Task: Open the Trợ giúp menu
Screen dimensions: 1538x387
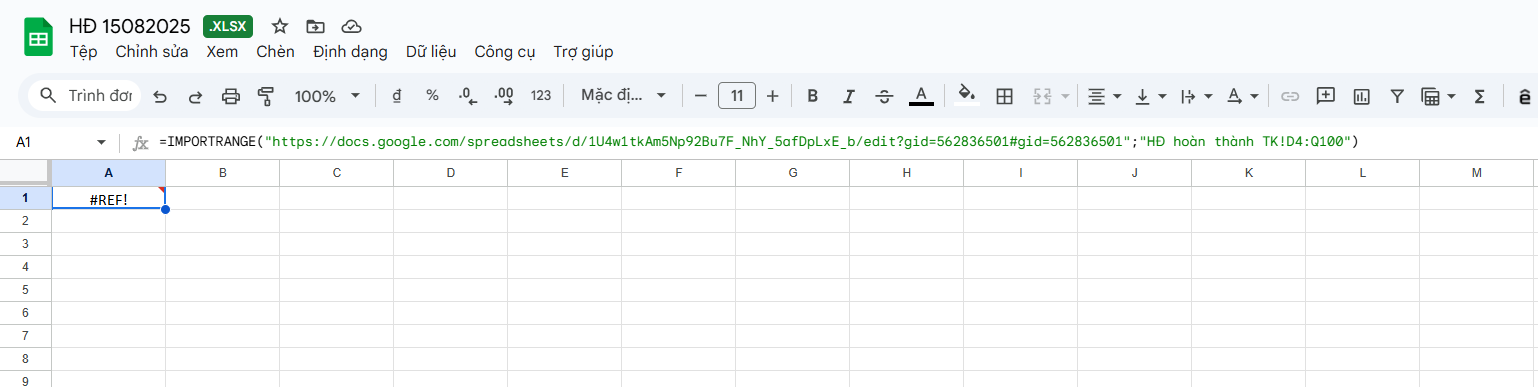Action: 583,52
